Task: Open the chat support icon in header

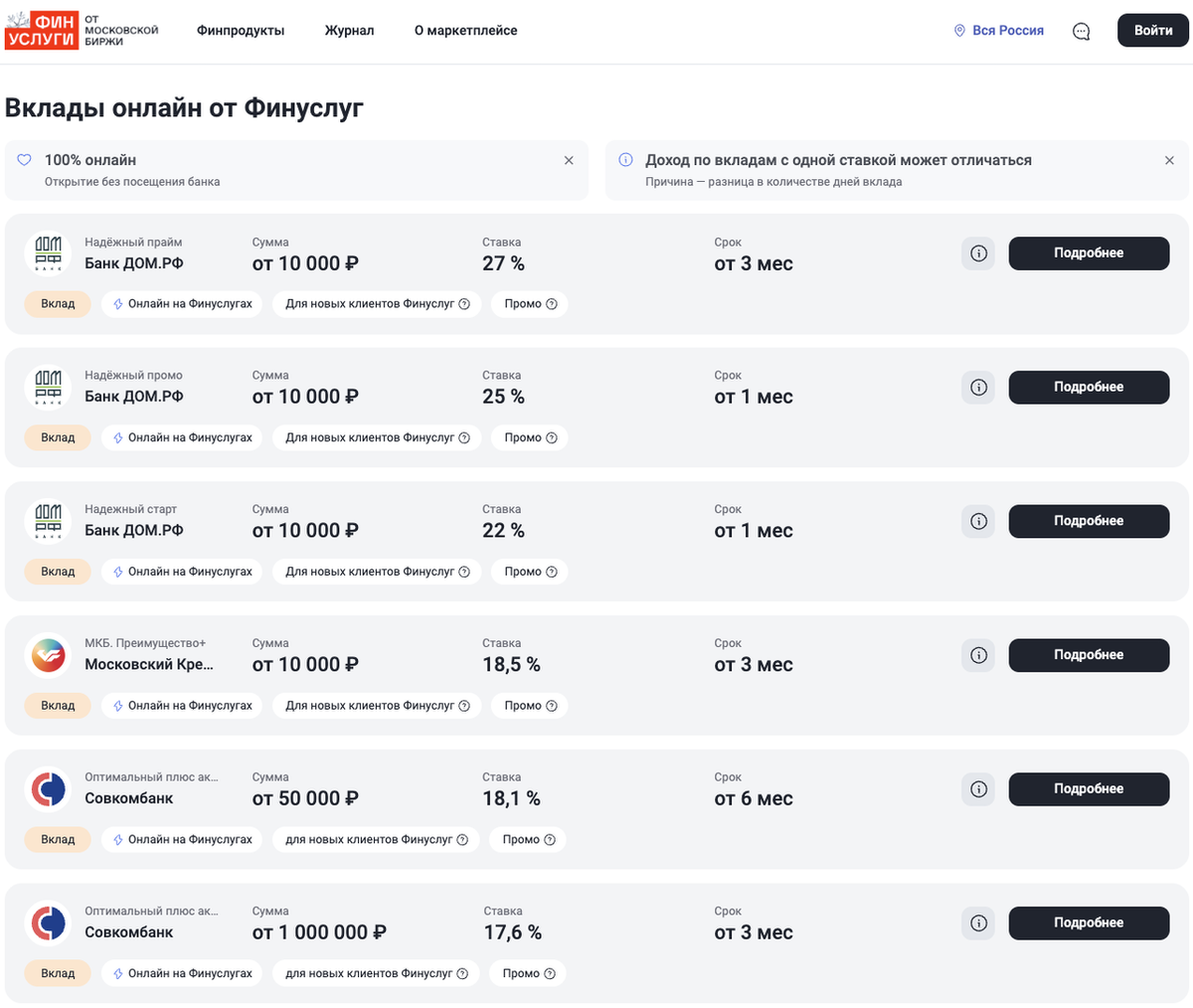Action: [1082, 31]
